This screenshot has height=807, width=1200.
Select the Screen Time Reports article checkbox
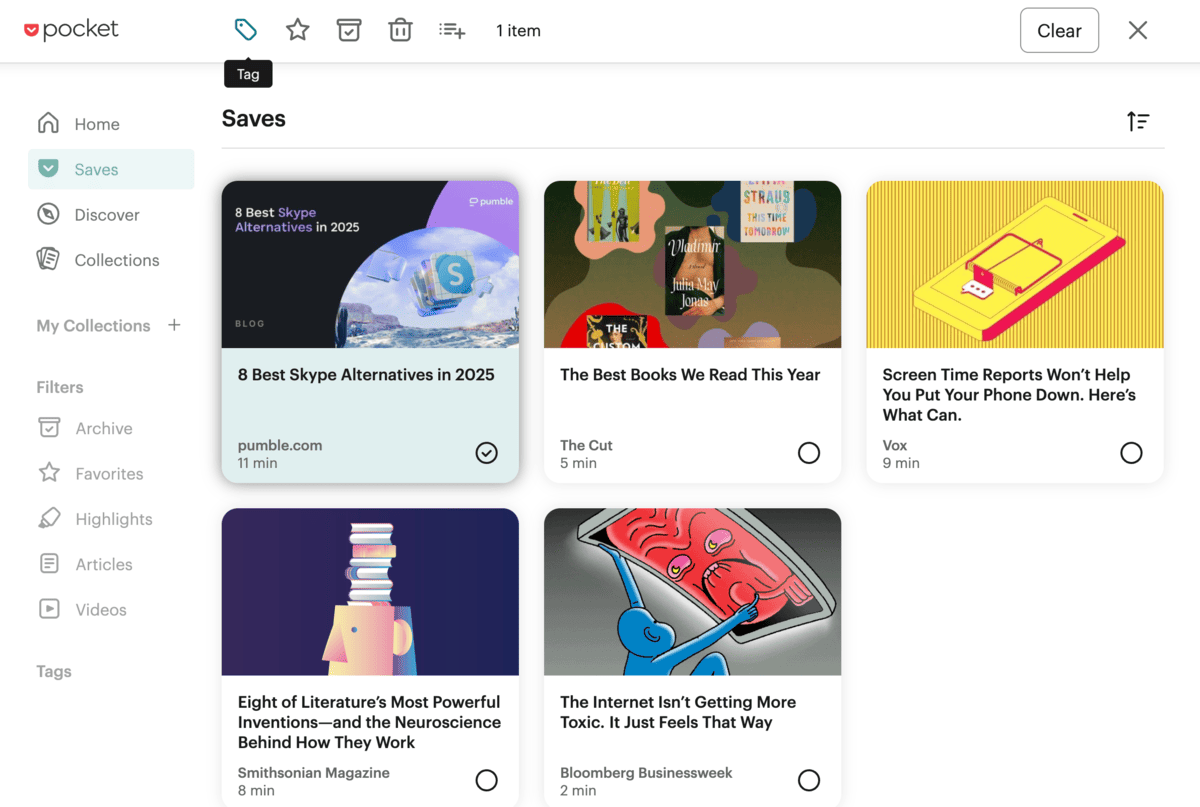[1131, 453]
